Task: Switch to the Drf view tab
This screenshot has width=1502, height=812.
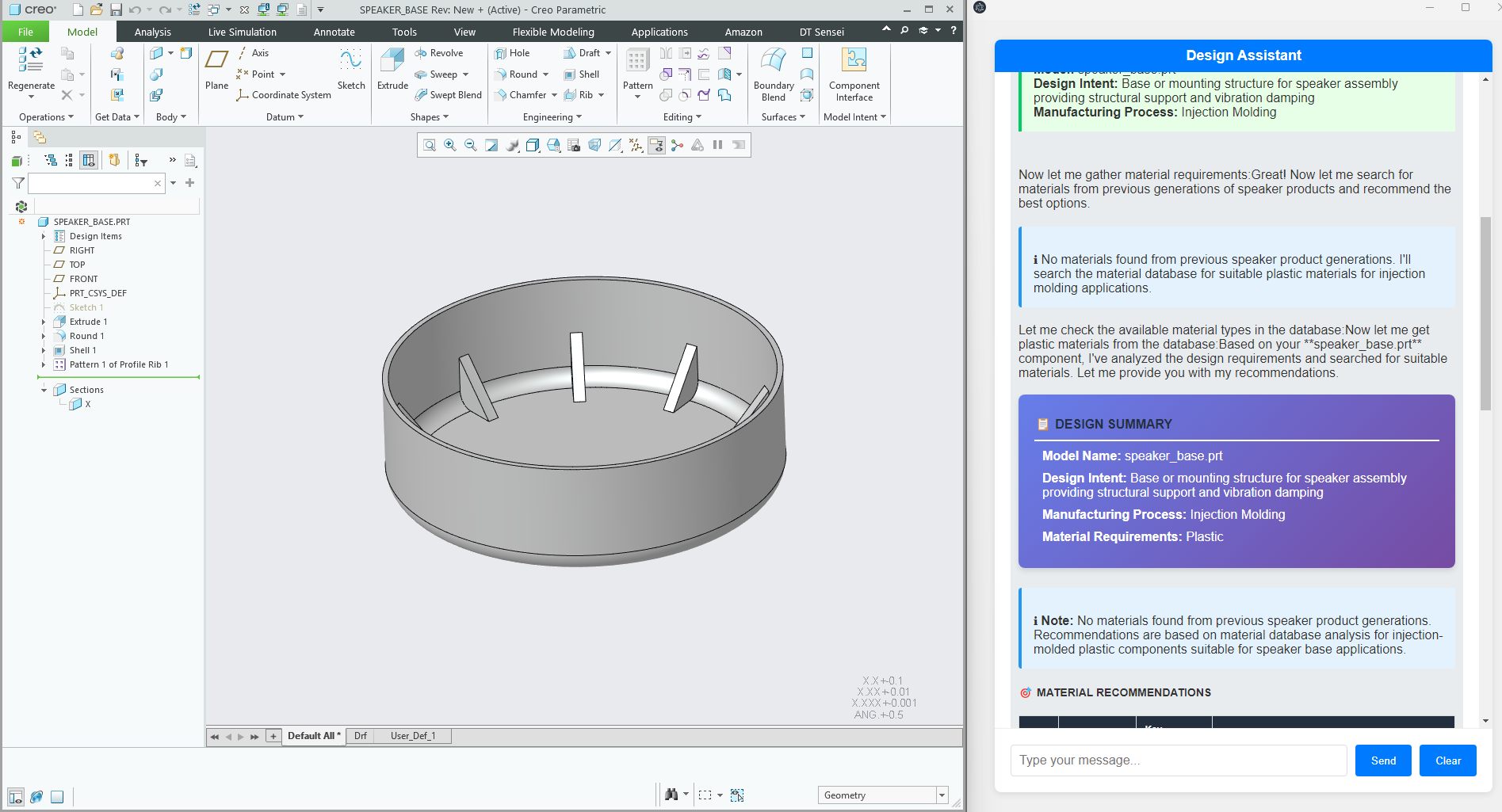Action: point(361,736)
